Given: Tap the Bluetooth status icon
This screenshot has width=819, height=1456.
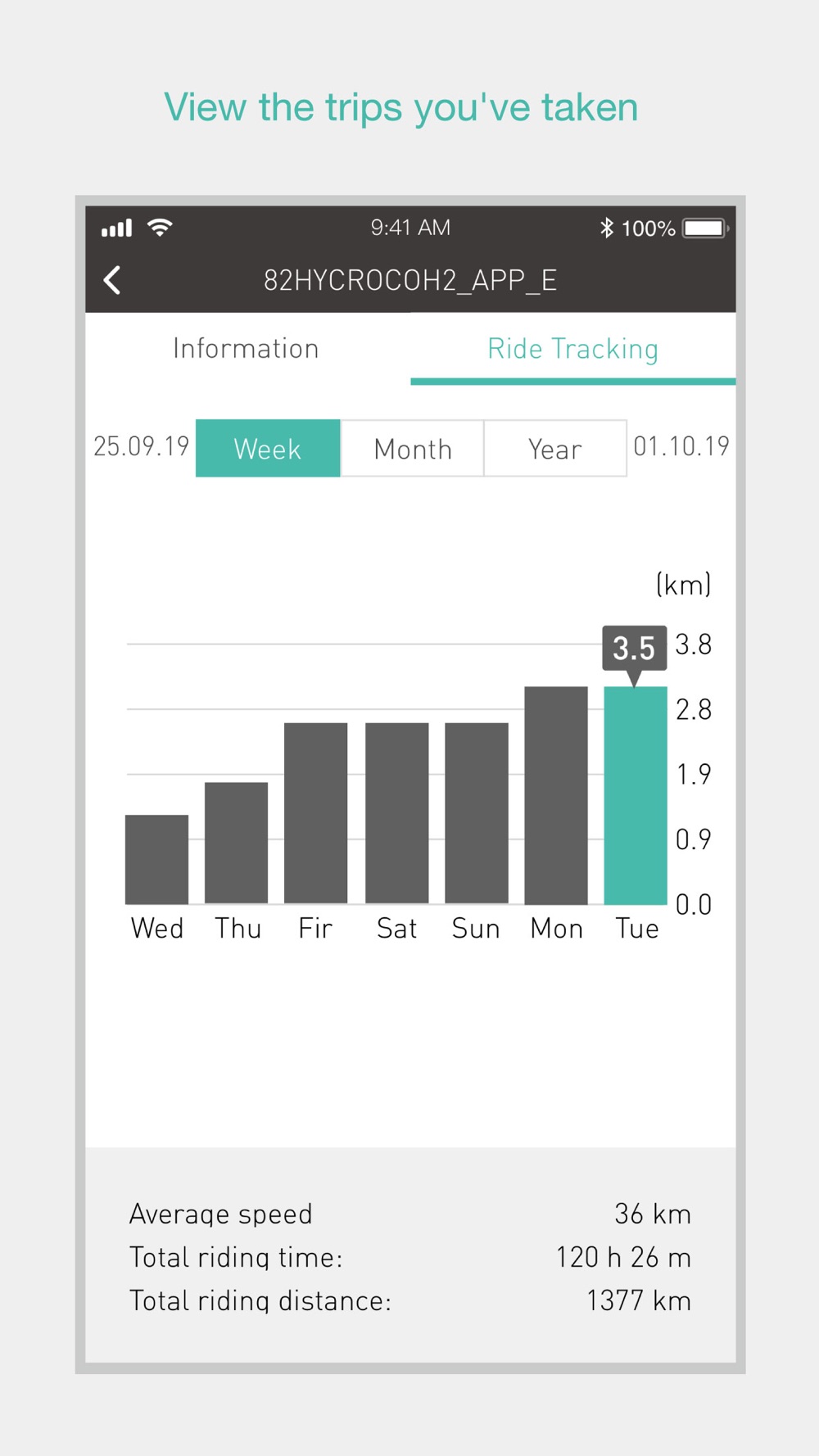Looking at the screenshot, I should (x=606, y=228).
